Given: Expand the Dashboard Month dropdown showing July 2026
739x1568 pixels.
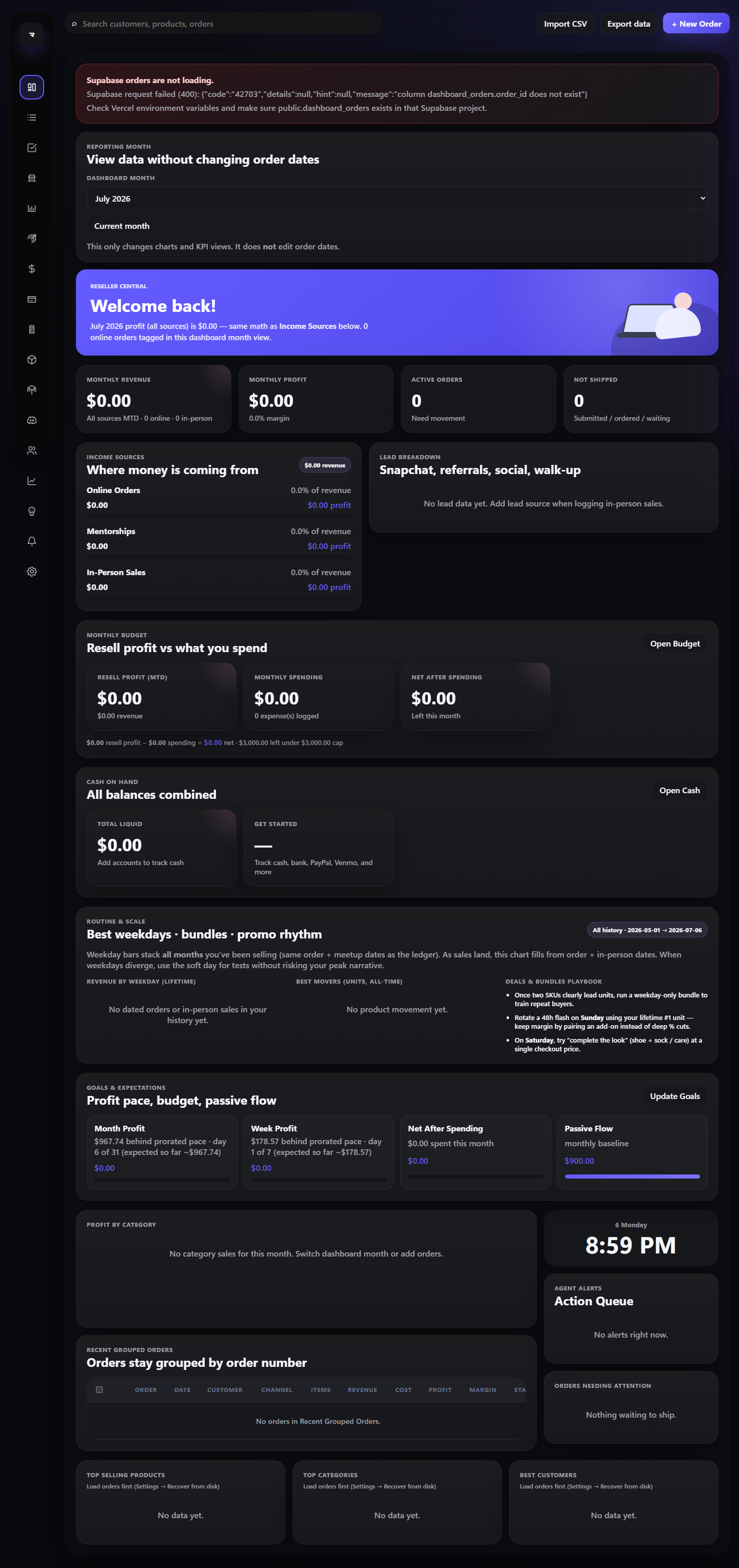Looking at the screenshot, I should 397,199.
